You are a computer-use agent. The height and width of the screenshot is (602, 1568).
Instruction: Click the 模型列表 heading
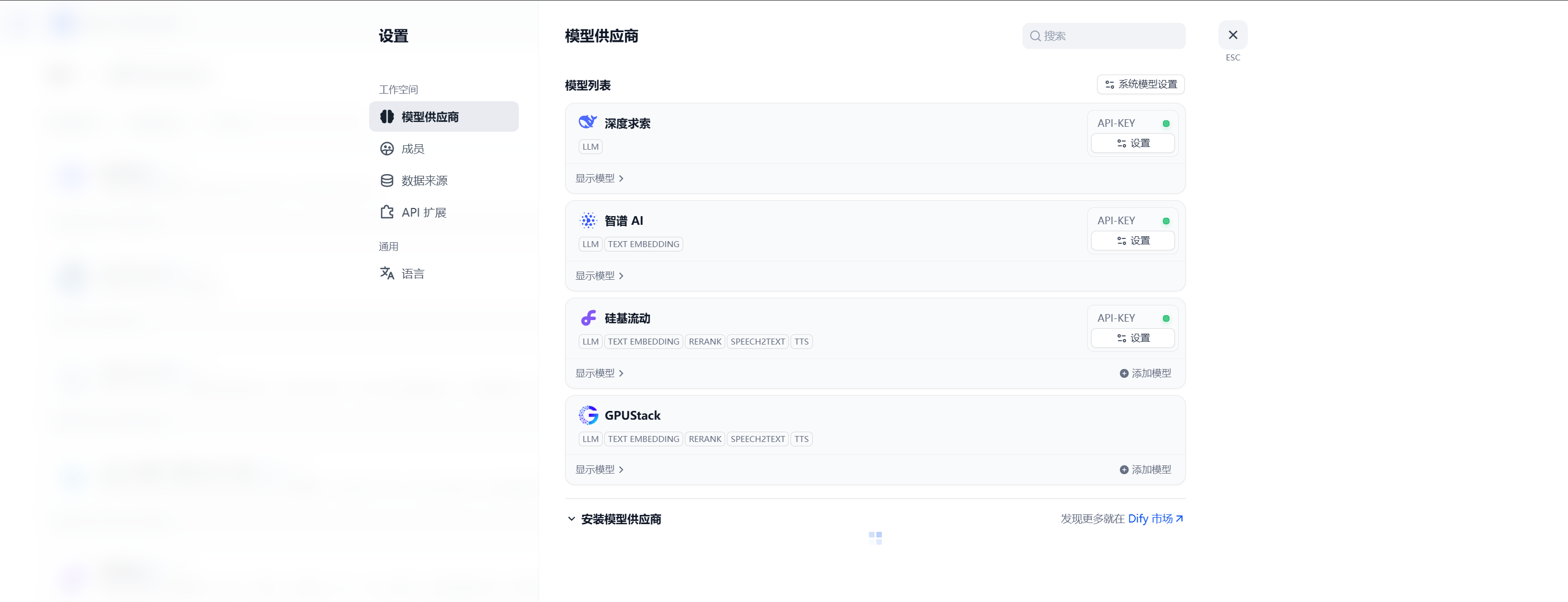[x=587, y=85]
